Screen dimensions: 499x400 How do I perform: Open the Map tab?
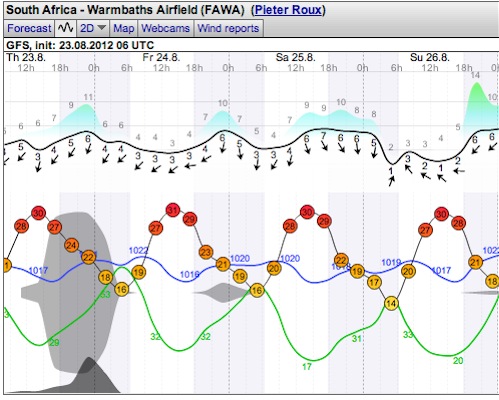124,28
